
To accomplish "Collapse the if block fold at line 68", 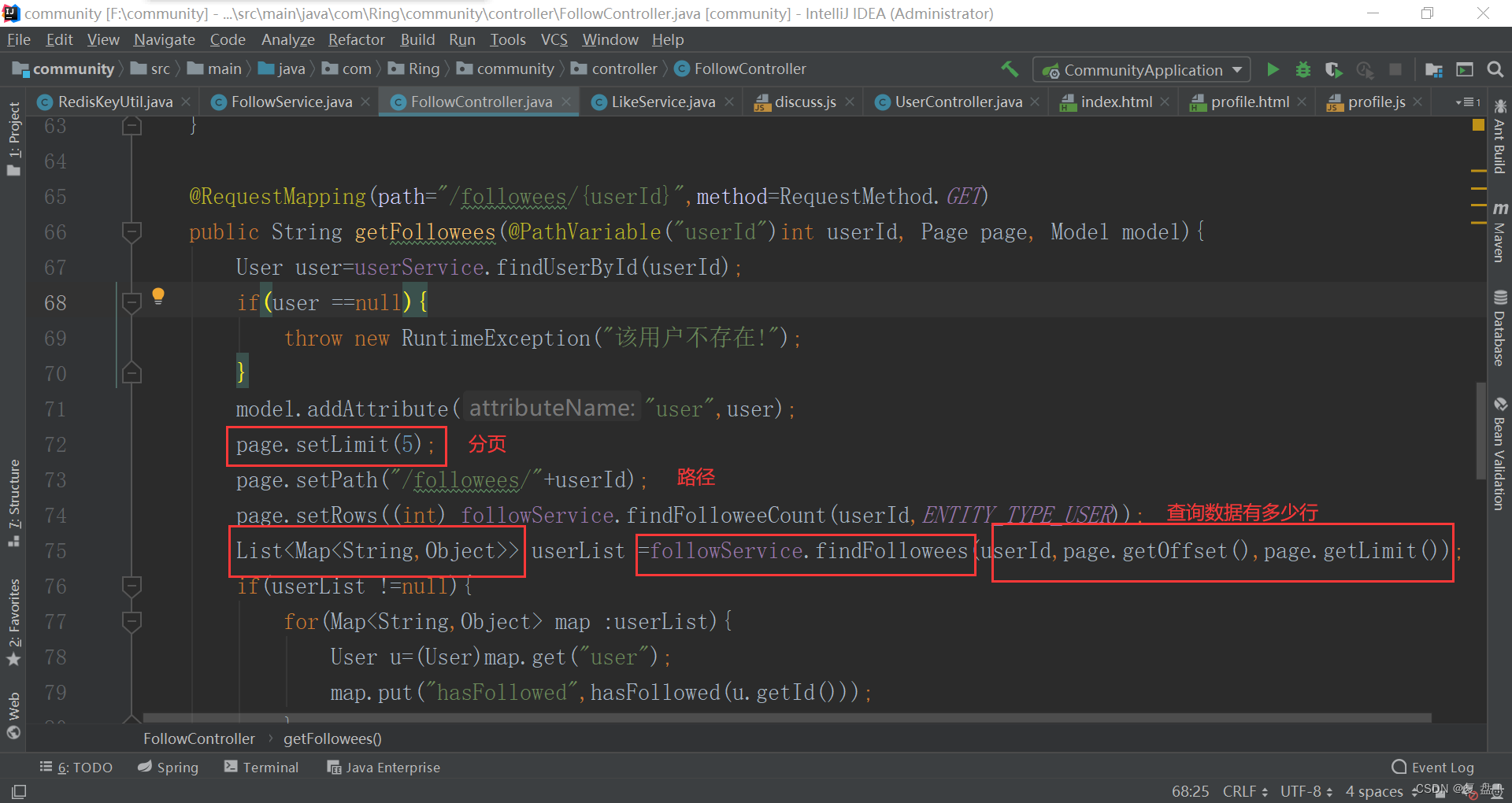I will click(132, 302).
